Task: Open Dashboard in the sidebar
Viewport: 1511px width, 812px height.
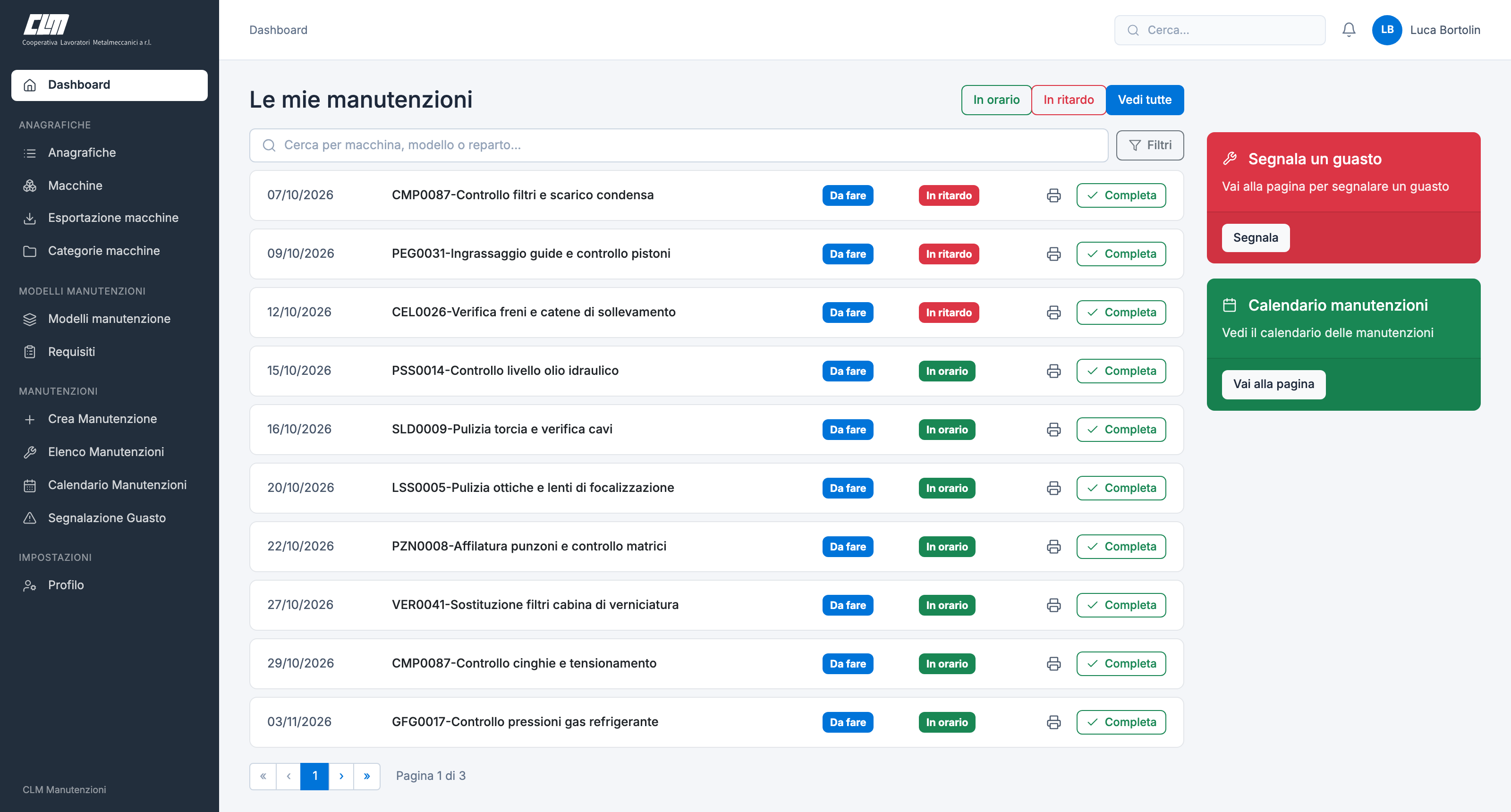Action: click(109, 85)
